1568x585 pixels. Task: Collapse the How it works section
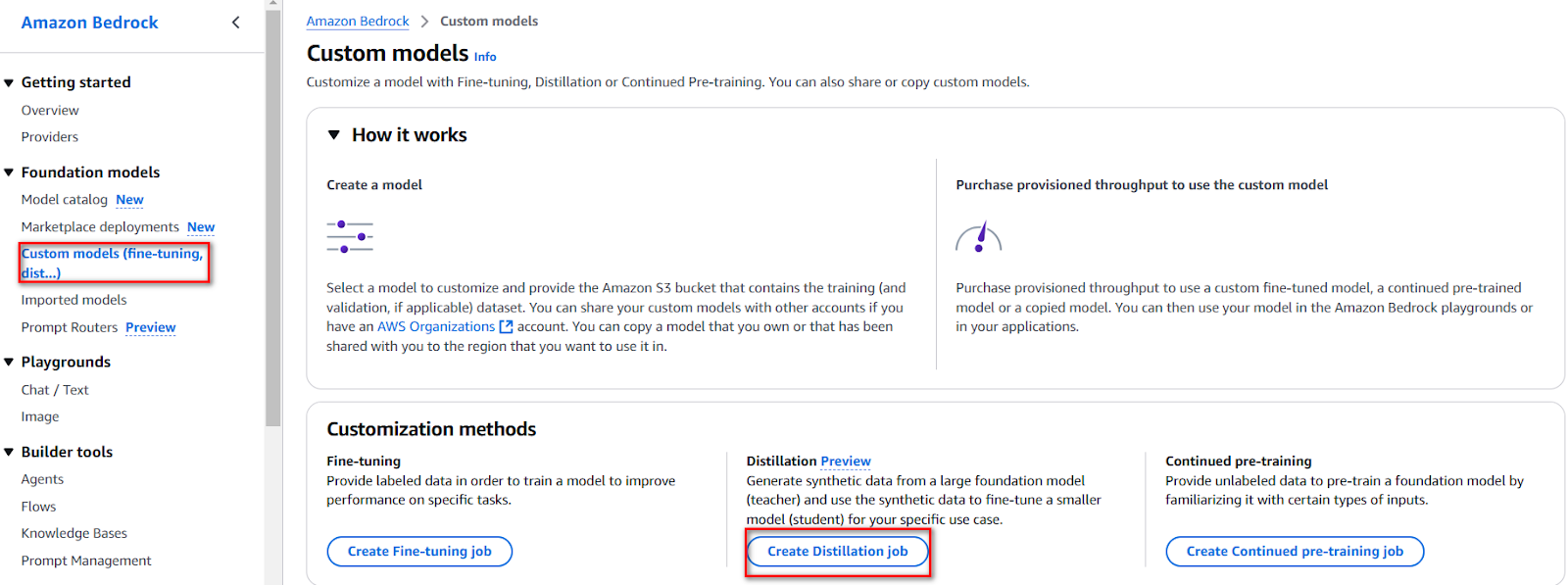(334, 135)
